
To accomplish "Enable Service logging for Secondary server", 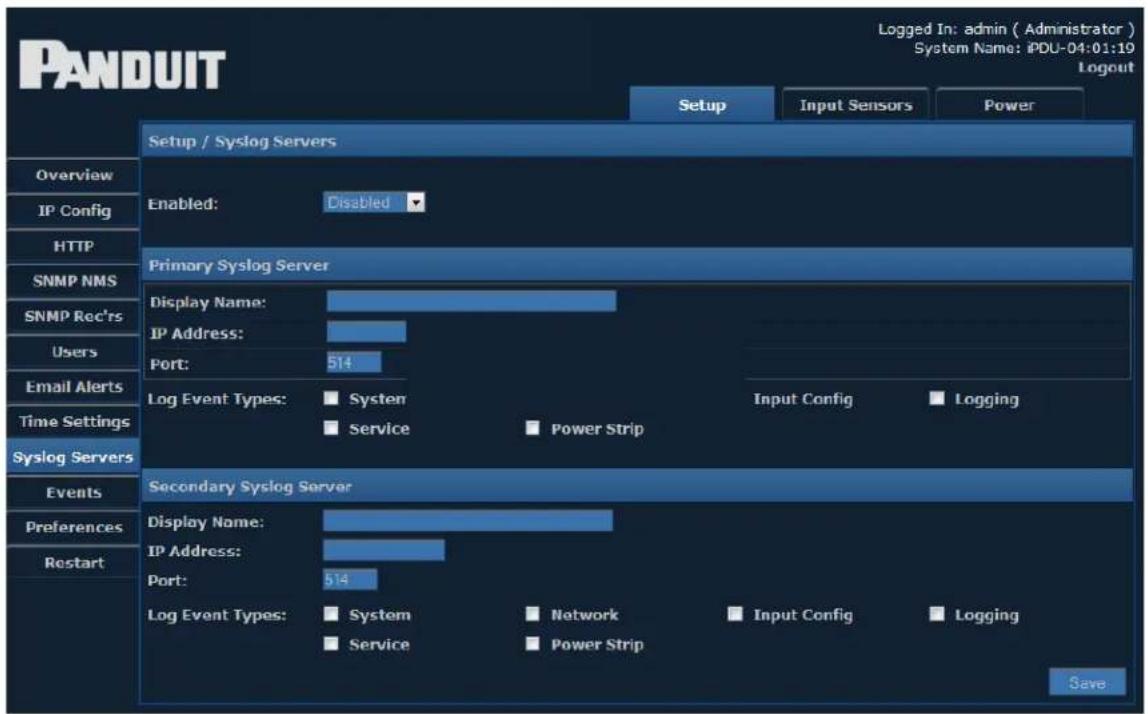I will tap(332, 644).
